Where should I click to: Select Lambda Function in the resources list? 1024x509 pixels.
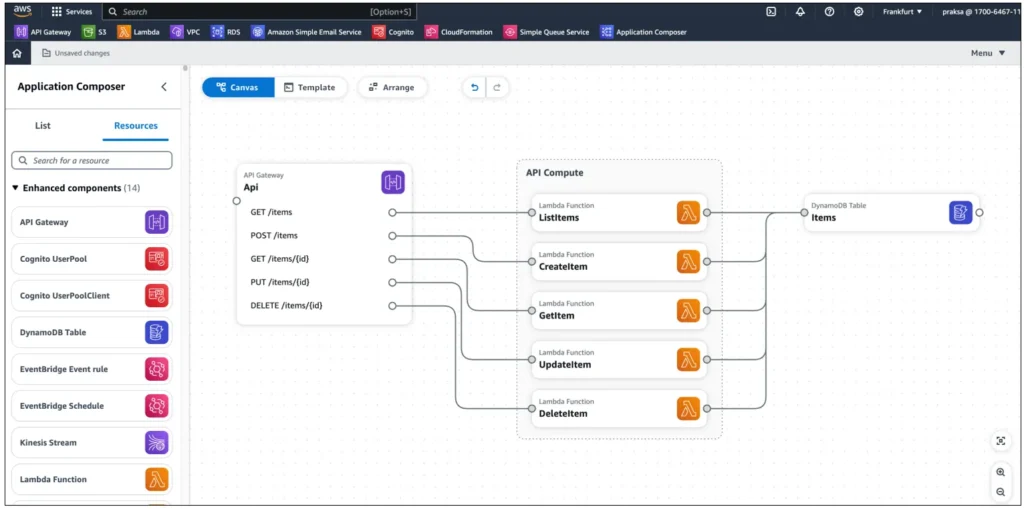91,479
